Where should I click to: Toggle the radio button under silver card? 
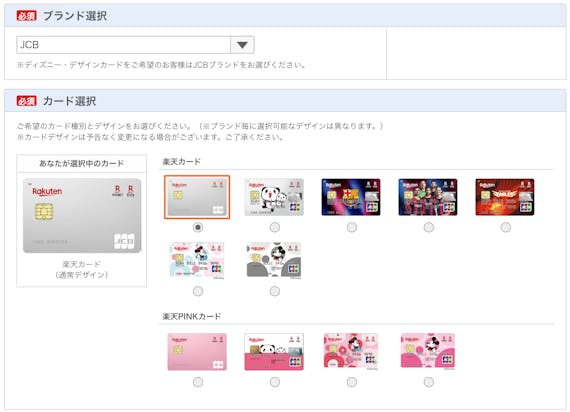tap(198, 228)
